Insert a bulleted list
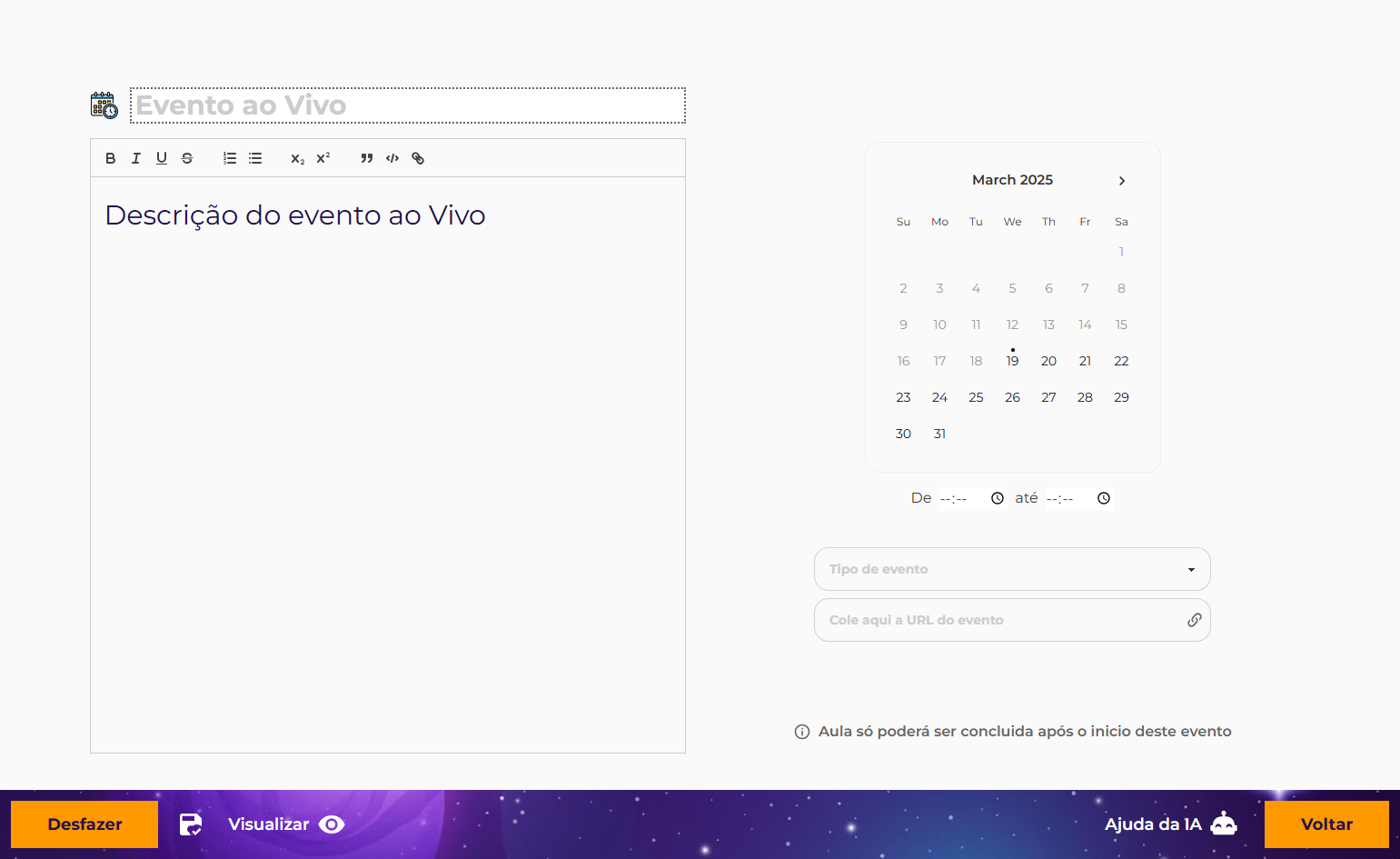 pyautogui.click(x=255, y=158)
